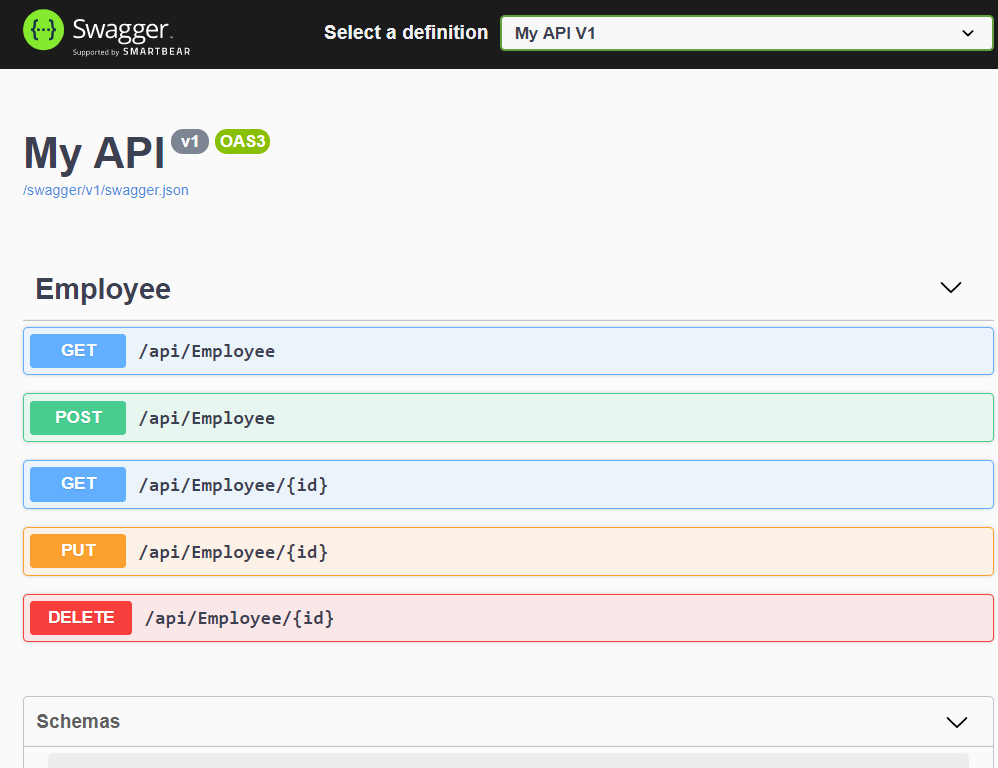Click the My API title text
The image size is (998, 768).
coord(94,153)
